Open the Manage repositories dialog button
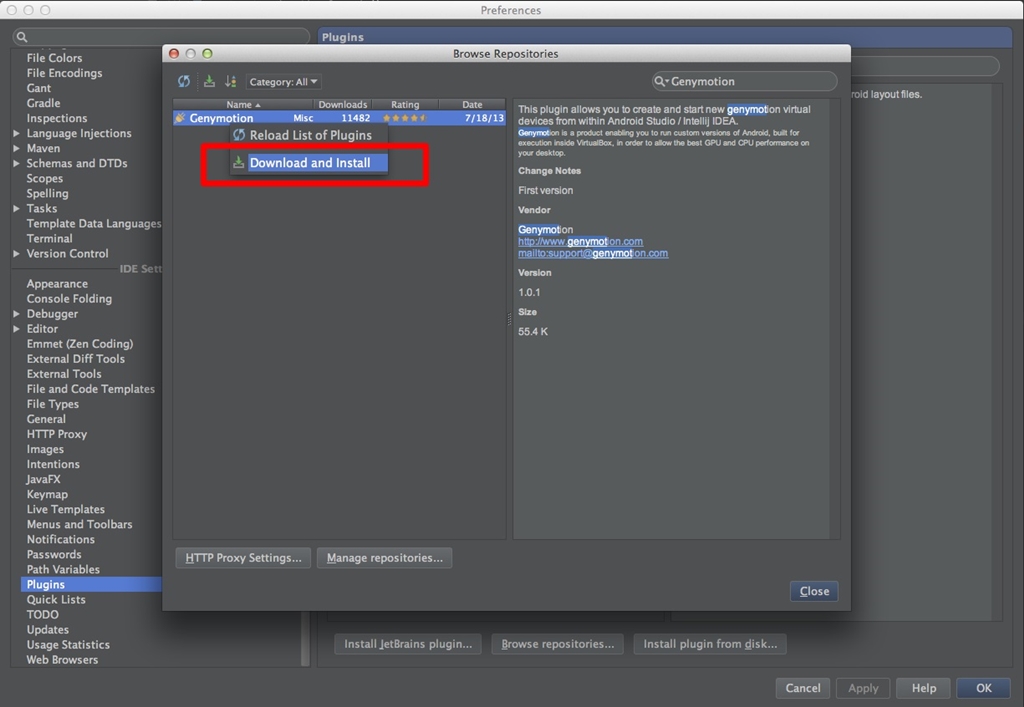Viewport: 1024px width, 707px height. [385, 558]
